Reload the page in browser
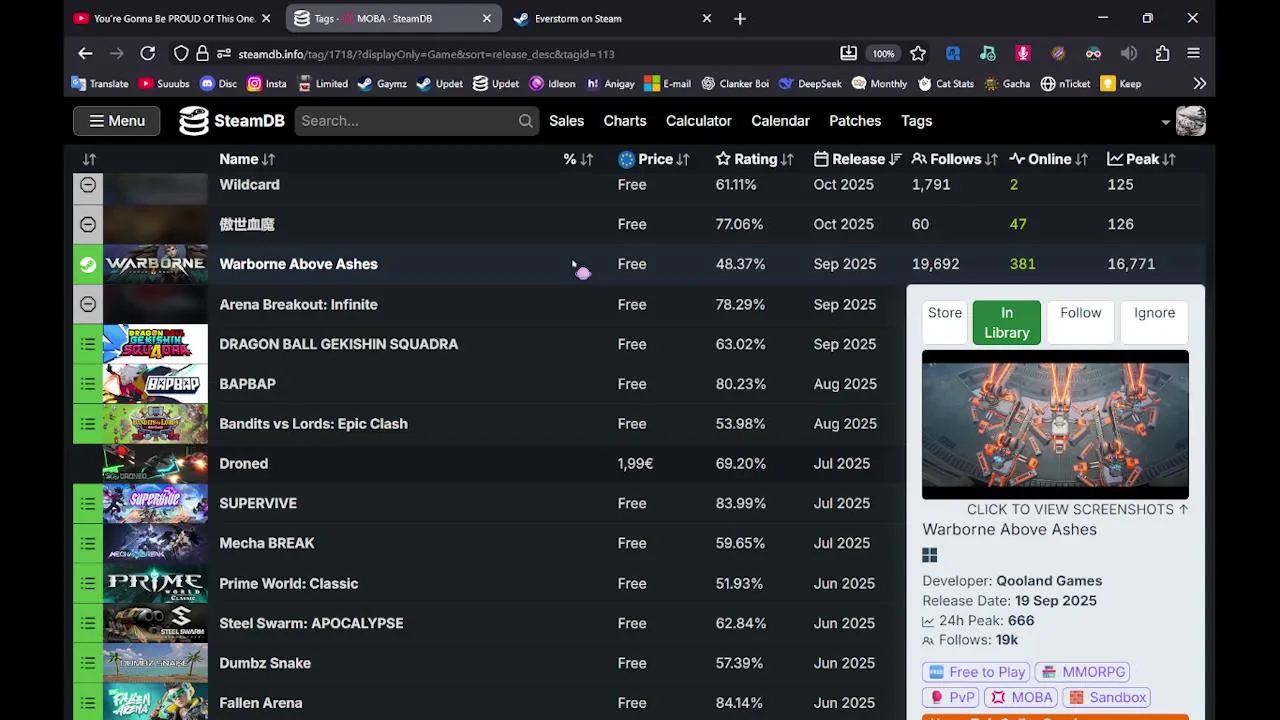The height and width of the screenshot is (720, 1280). point(148,54)
